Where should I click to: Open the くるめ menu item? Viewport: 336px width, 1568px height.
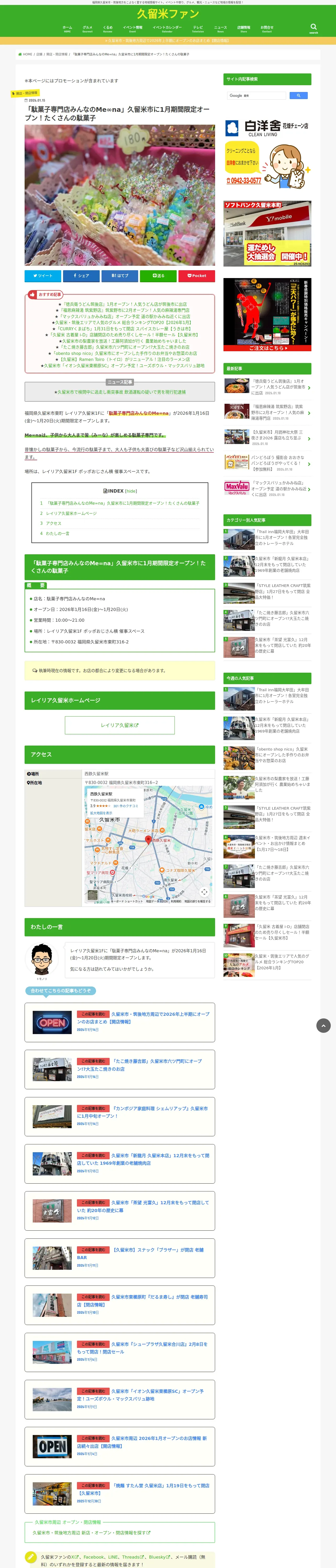click(x=107, y=28)
